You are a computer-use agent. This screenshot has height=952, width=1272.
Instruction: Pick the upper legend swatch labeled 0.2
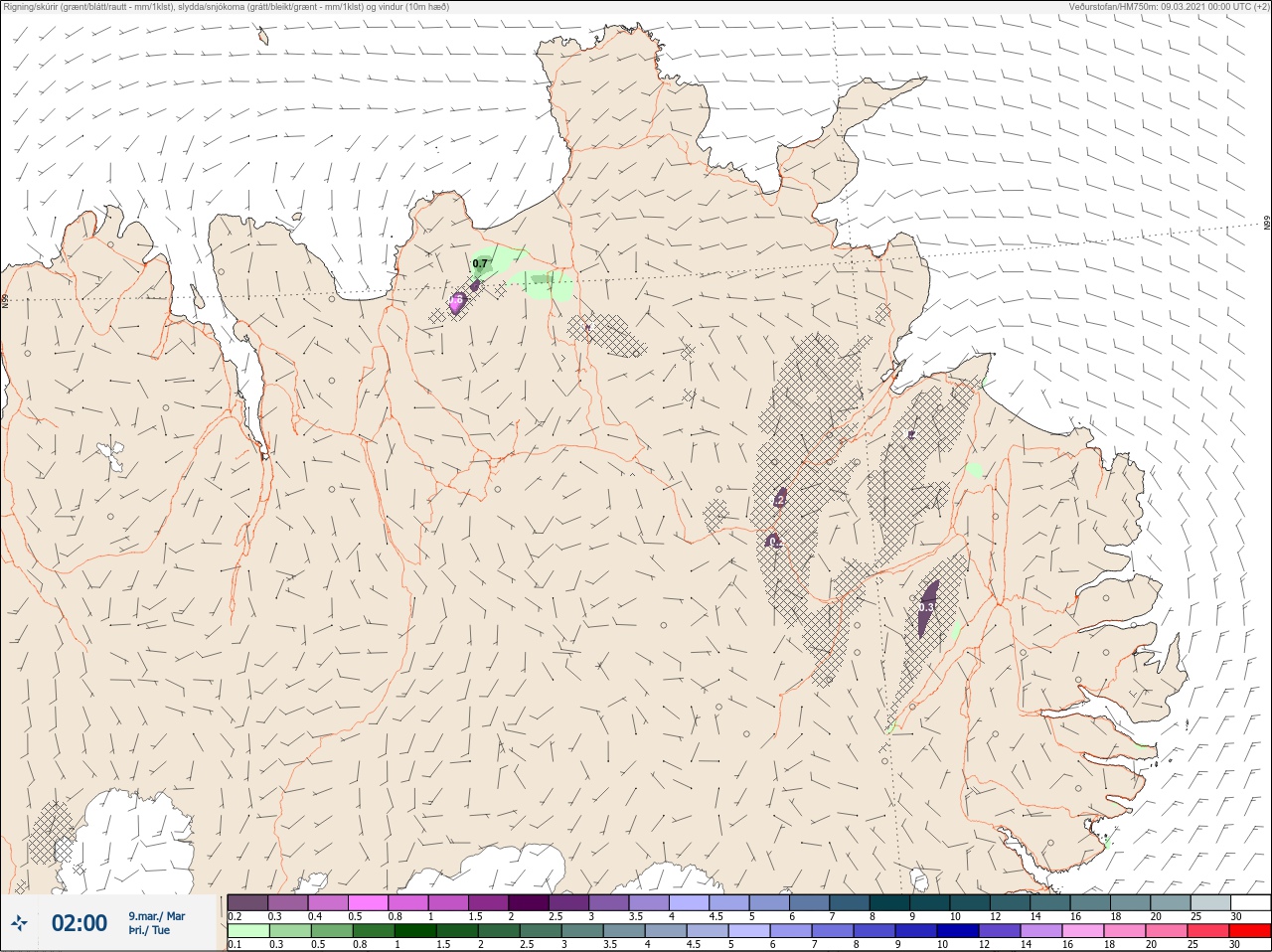coord(247,902)
